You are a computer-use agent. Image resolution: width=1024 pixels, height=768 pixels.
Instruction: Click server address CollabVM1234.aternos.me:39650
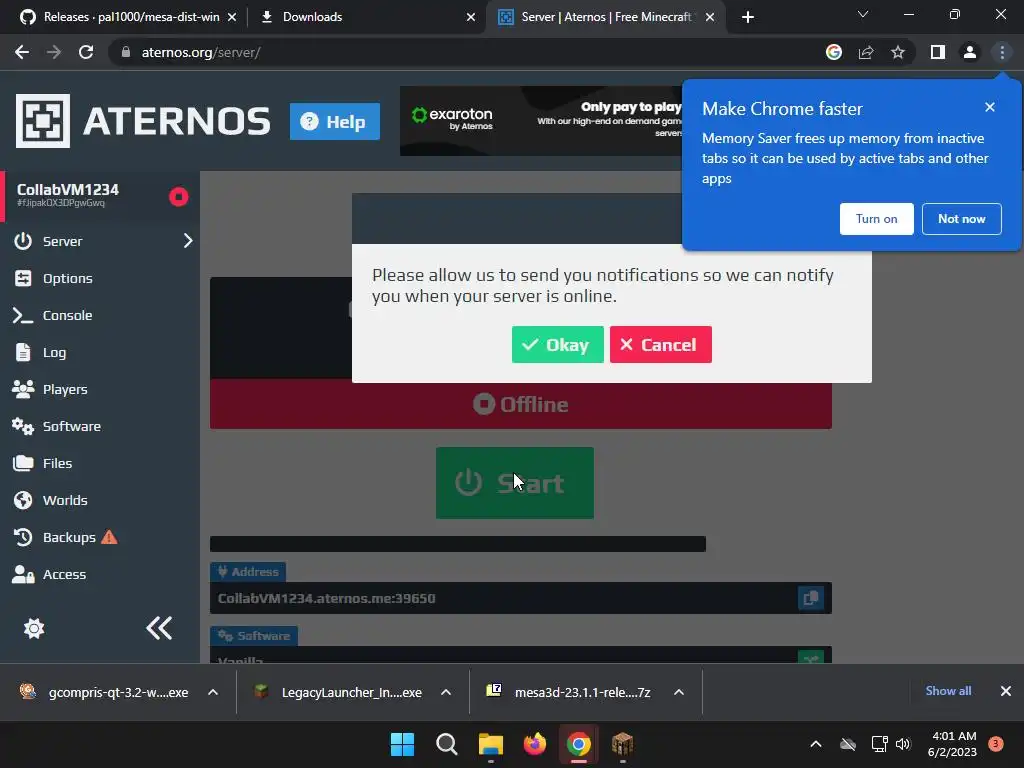(x=327, y=598)
